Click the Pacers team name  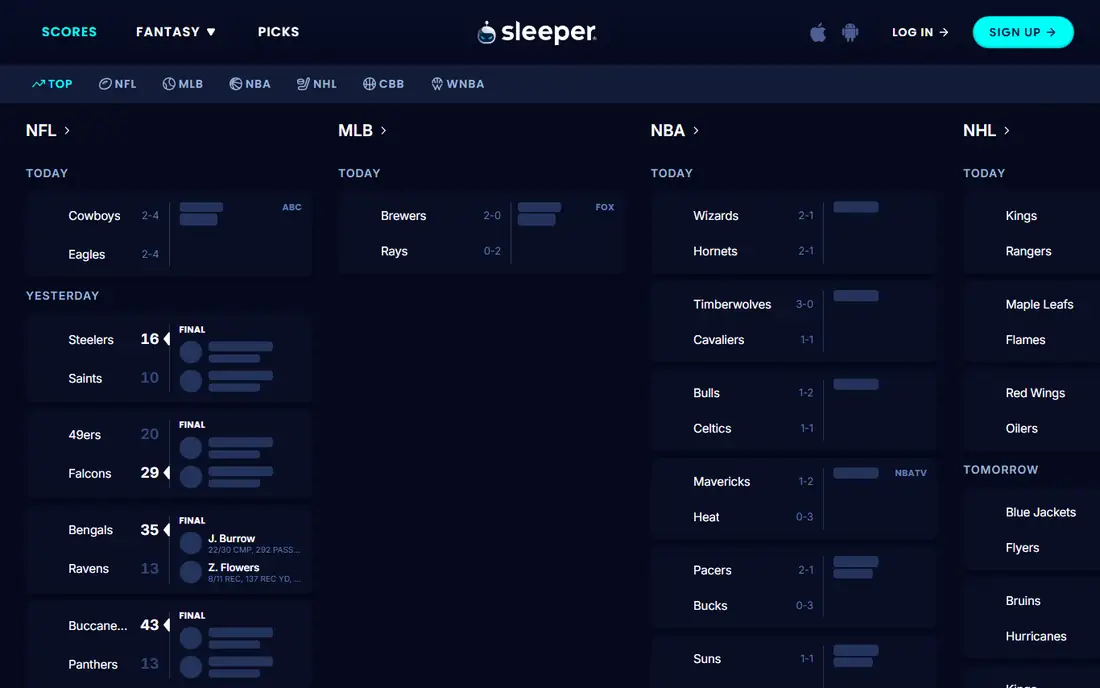pyautogui.click(x=712, y=570)
